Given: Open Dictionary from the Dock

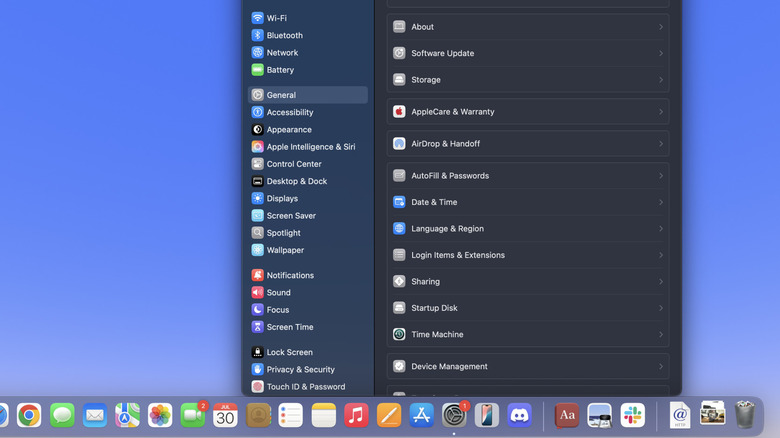Looking at the screenshot, I should 567,415.
